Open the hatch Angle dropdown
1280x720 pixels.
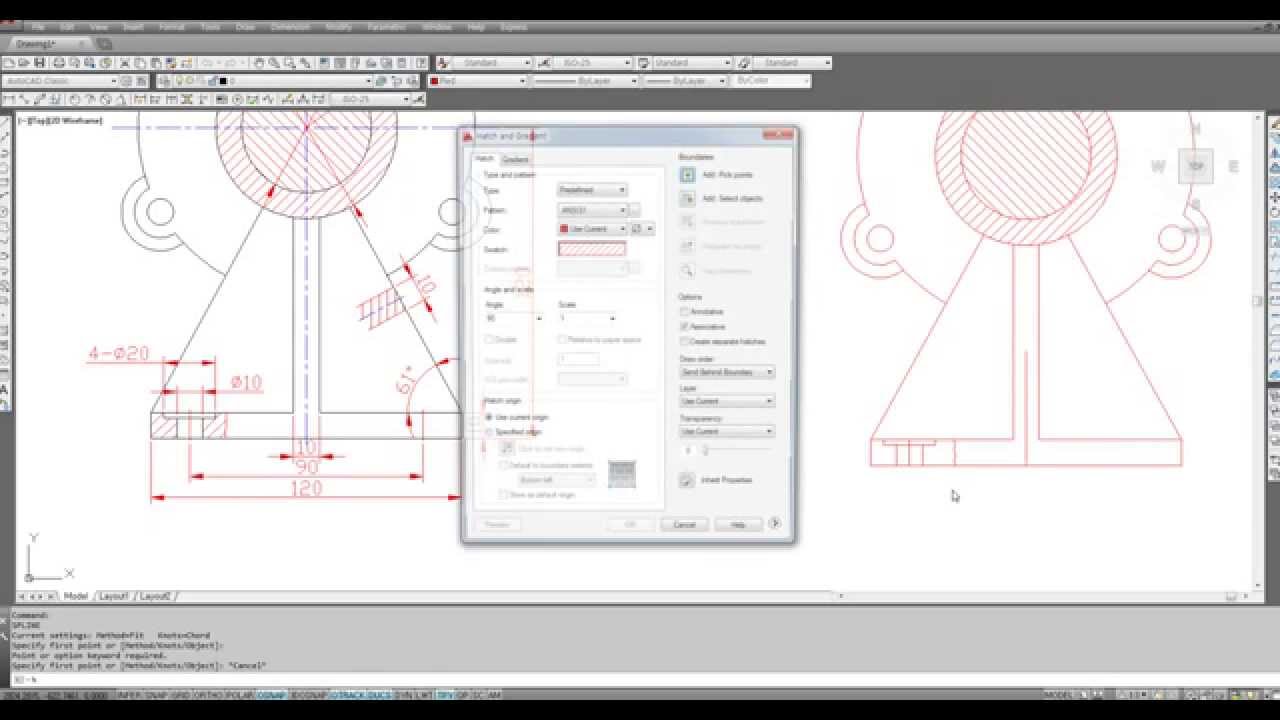[x=513, y=318]
